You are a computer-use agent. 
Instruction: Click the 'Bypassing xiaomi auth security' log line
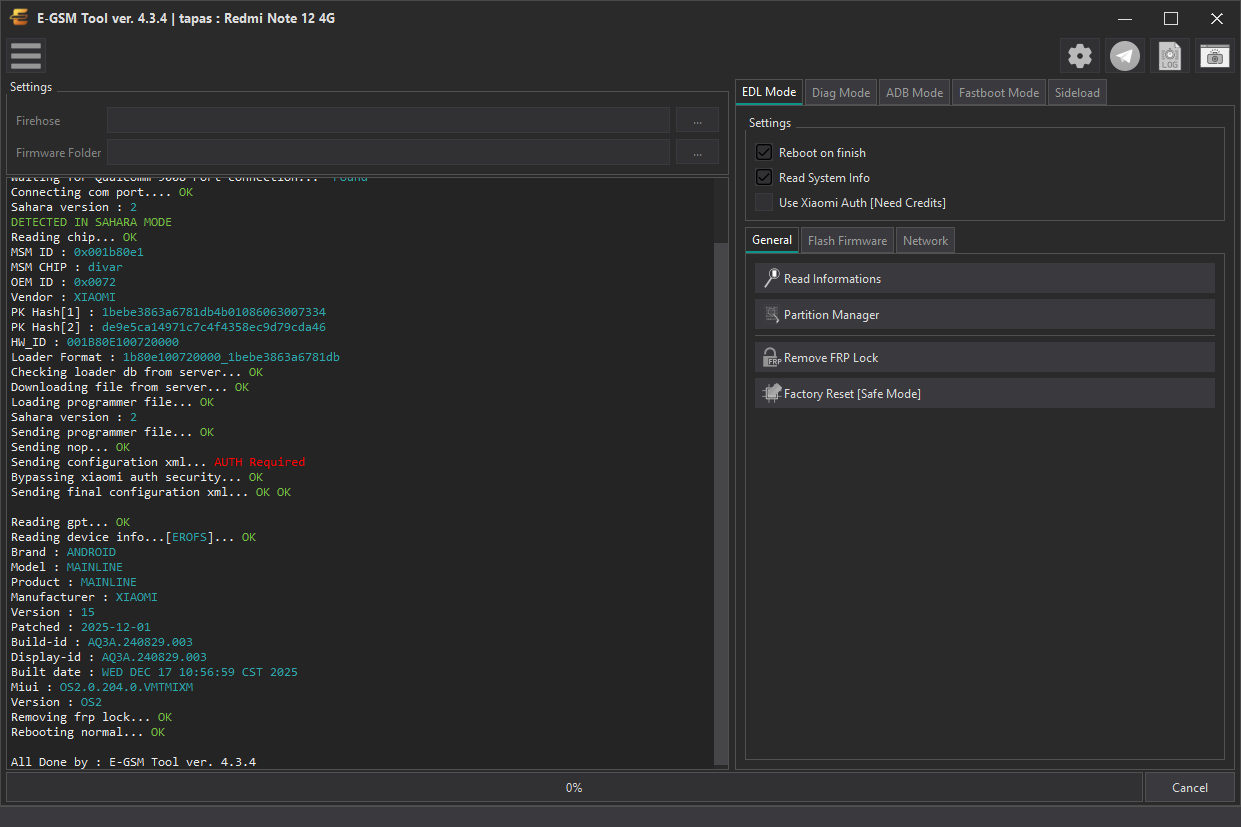137,477
